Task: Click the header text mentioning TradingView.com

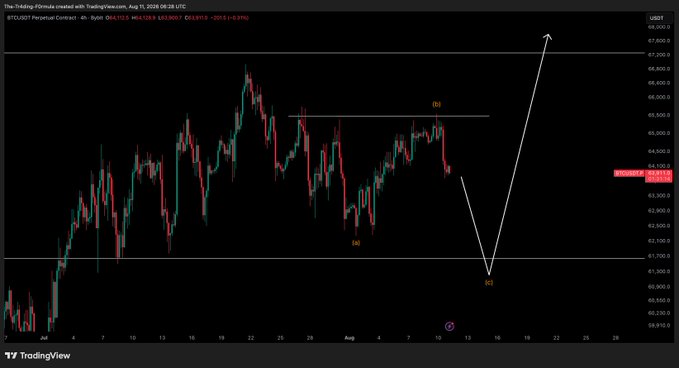Action: tap(94, 6)
